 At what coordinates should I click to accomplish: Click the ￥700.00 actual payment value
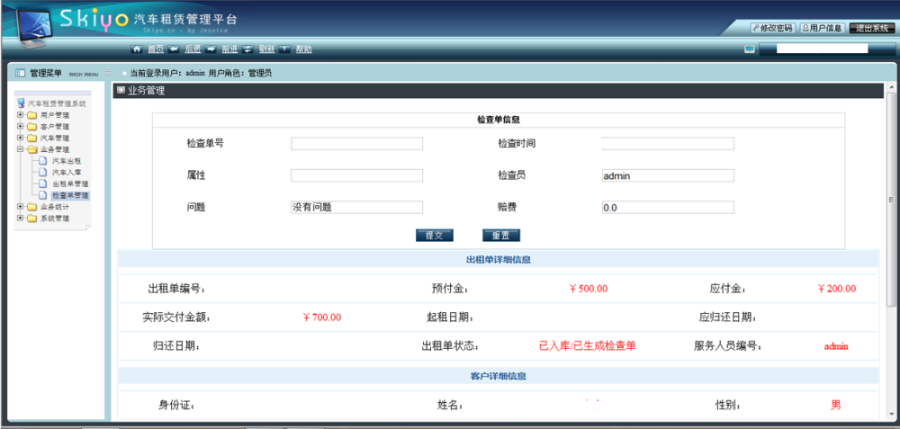tap(321, 317)
